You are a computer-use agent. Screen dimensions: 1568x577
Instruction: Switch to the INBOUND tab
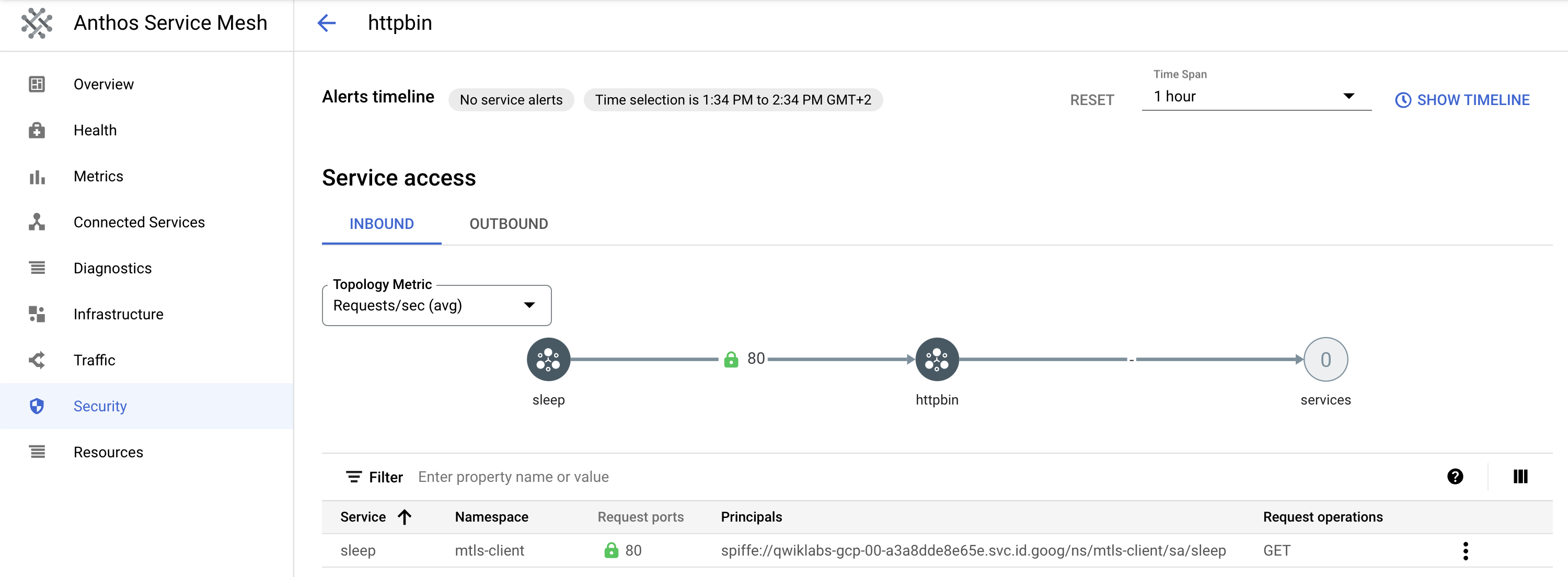(x=382, y=224)
